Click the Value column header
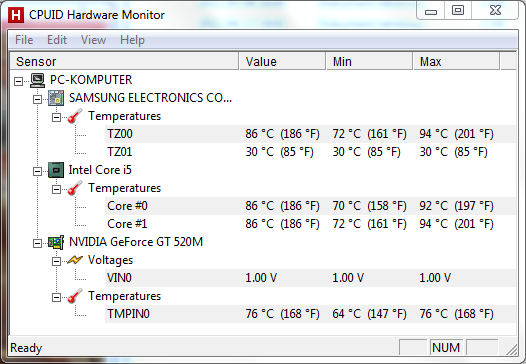This screenshot has height=364, width=526. pyautogui.click(x=282, y=61)
